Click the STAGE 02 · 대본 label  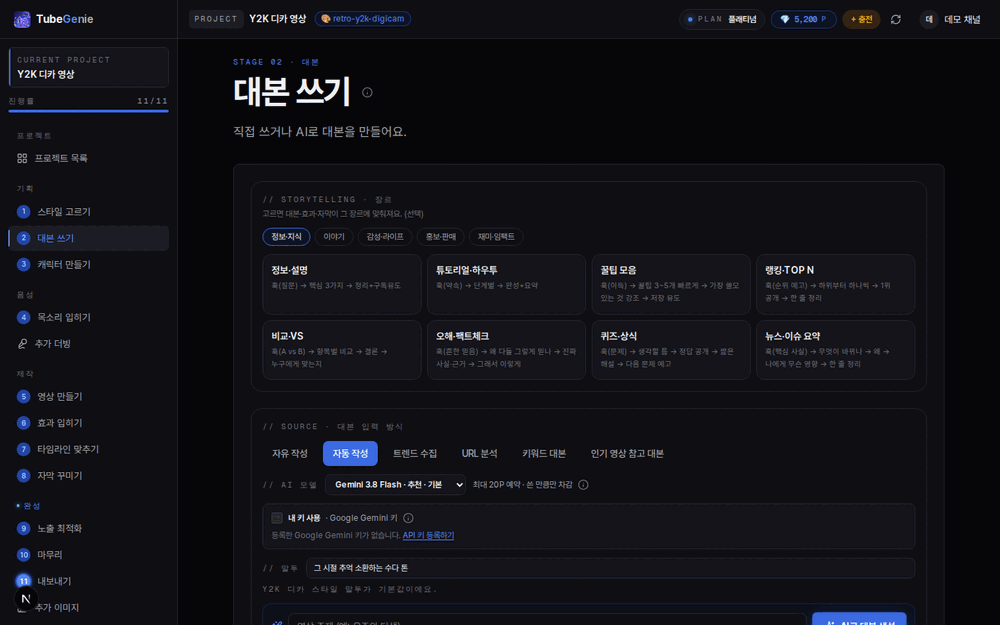tap(276, 62)
